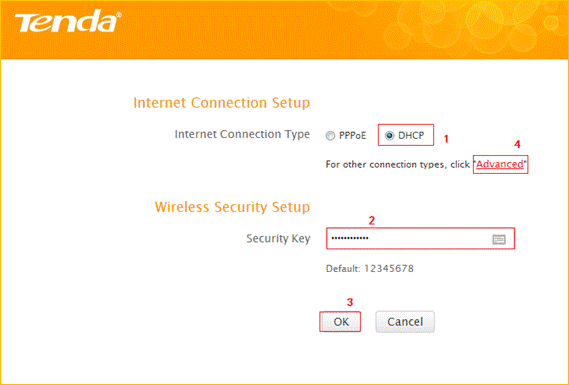This screenshot has height=385, width=569.
Task: Open the Advanced link
Action: (x=500, y=164)
